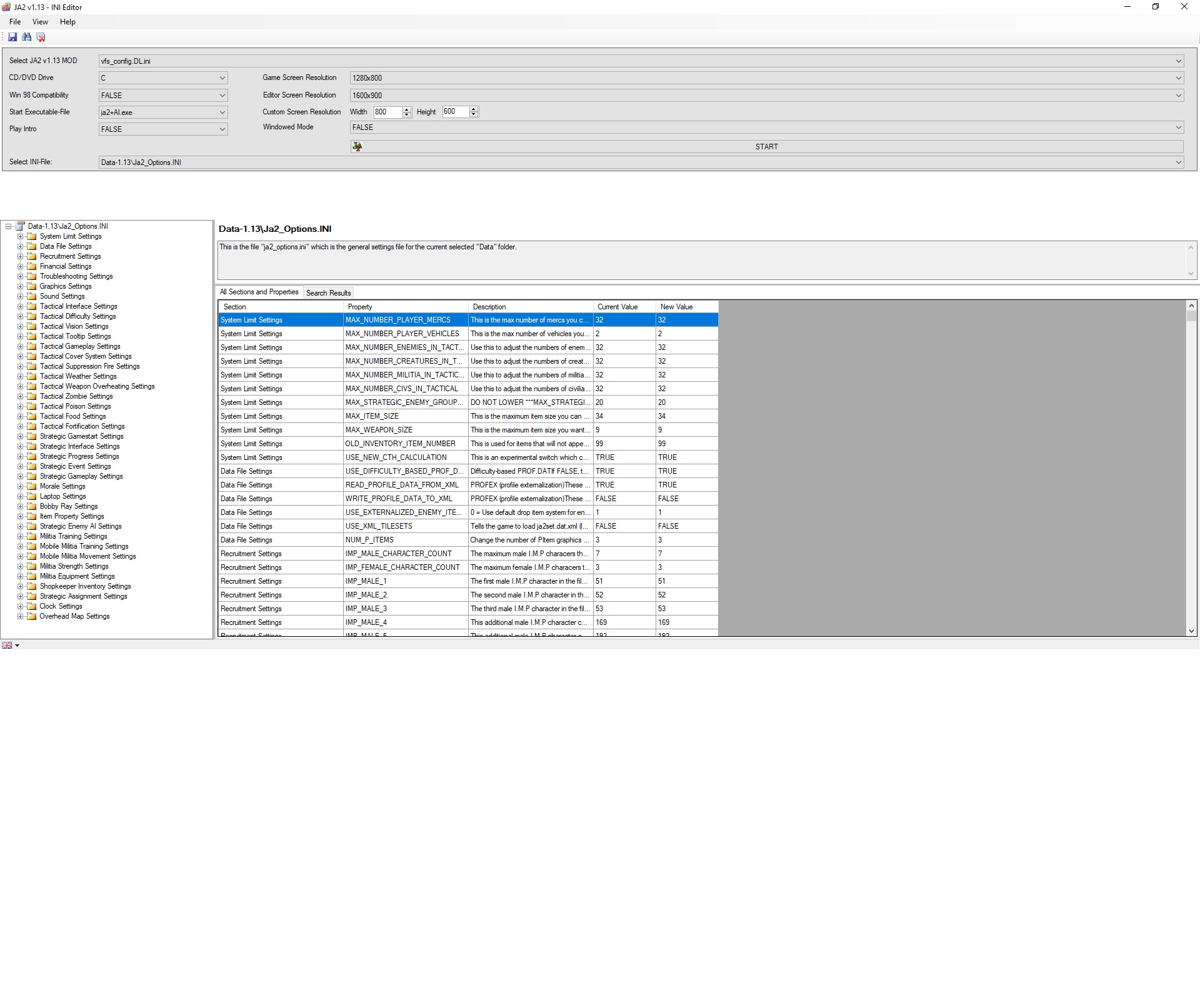The image size is (1200, 1008).
Task: Click New Value cell for USE_NEW_CTH_CALCULATION
Action: point(687,457)
